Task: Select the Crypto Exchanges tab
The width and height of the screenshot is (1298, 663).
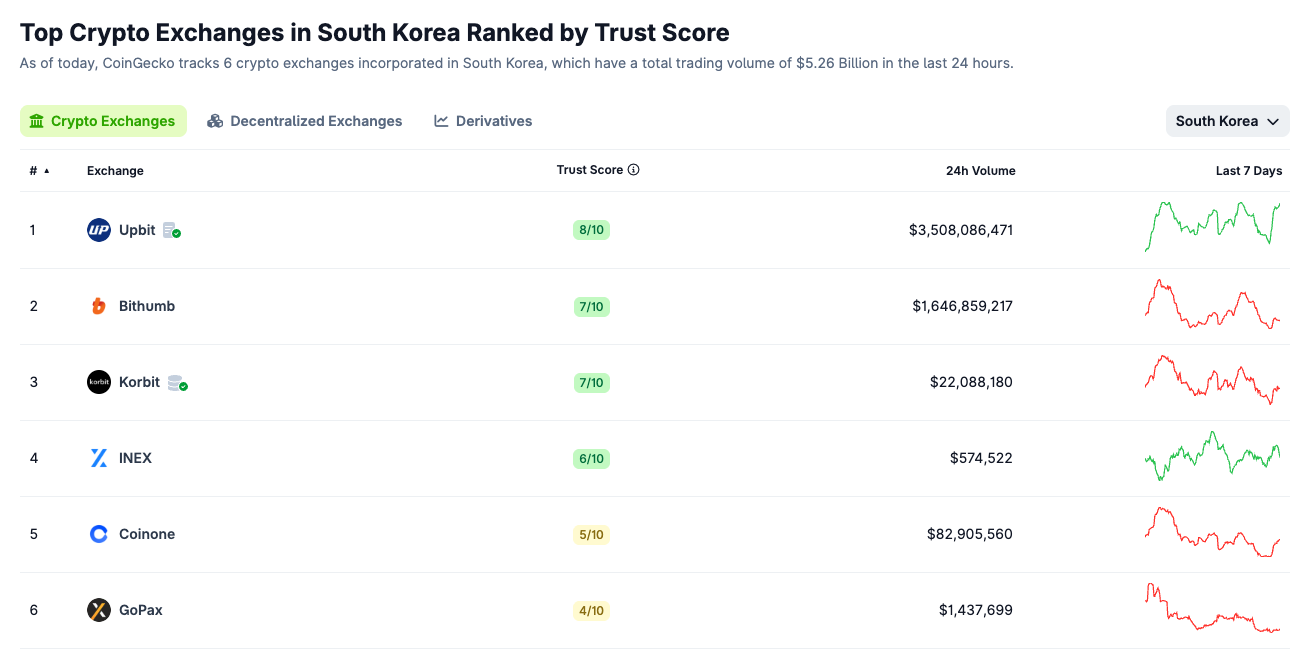Action: pos(103,121)
